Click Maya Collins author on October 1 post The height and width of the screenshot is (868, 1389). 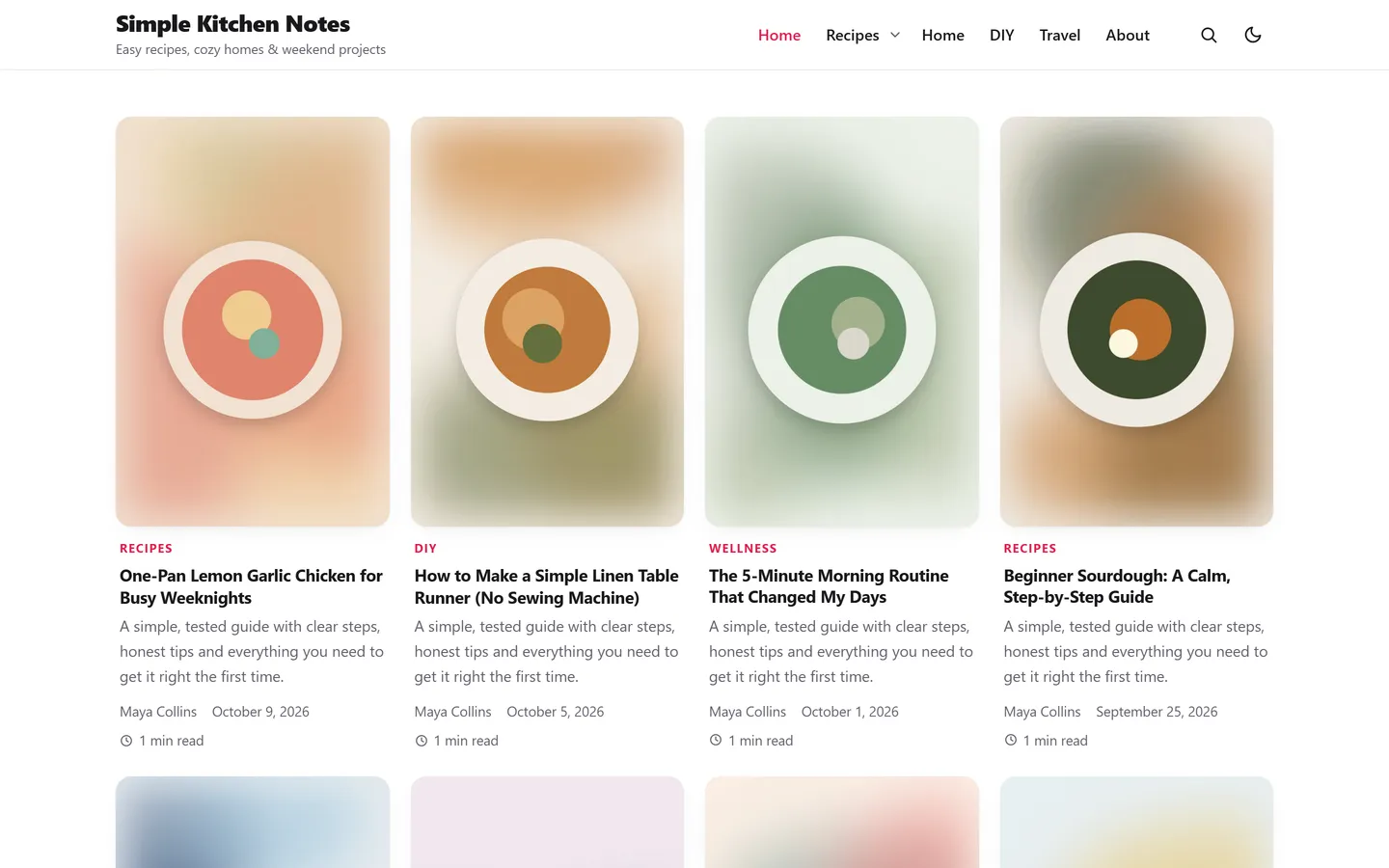point(748,712)
